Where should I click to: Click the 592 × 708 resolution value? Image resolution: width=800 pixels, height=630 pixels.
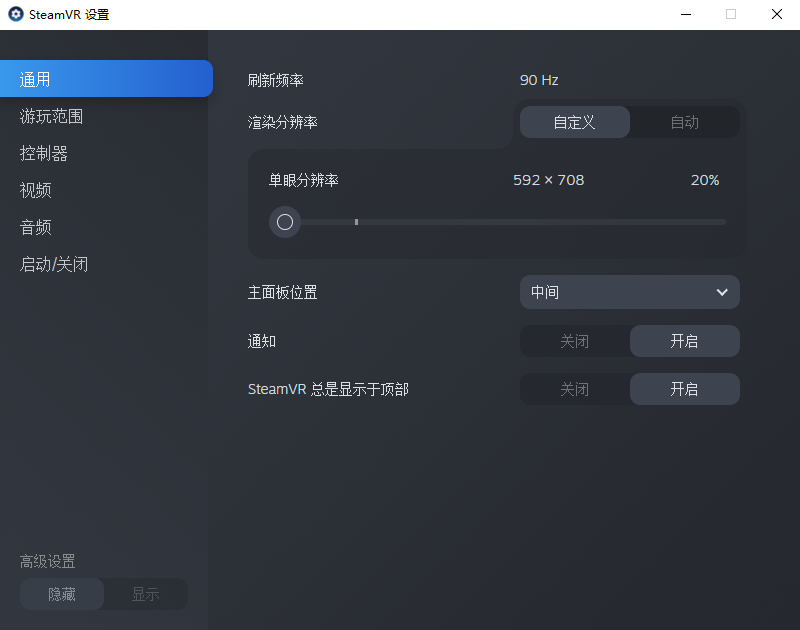pyautogui.click(x=548, y=180)
